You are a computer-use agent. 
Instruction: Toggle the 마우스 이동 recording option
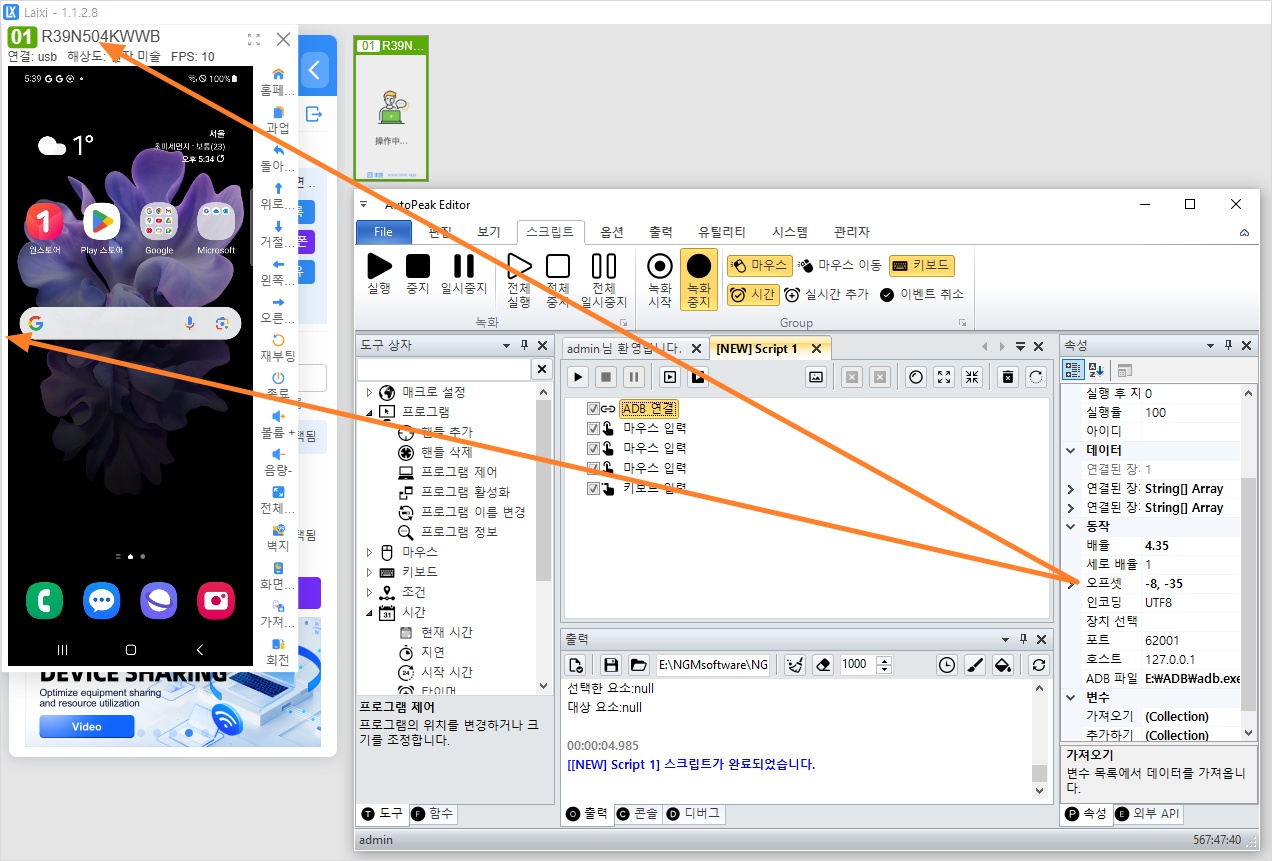click(x=840, y=266)
